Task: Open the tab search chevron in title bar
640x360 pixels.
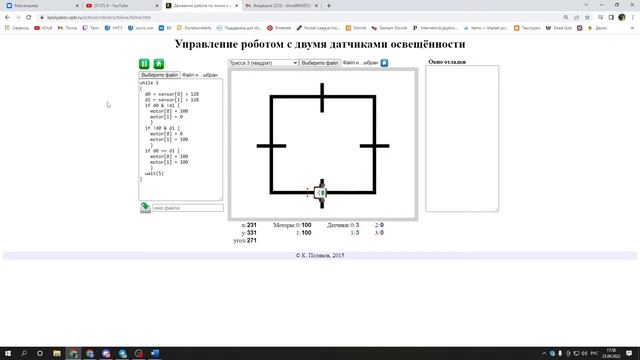Action: click(x=586, y=5)
